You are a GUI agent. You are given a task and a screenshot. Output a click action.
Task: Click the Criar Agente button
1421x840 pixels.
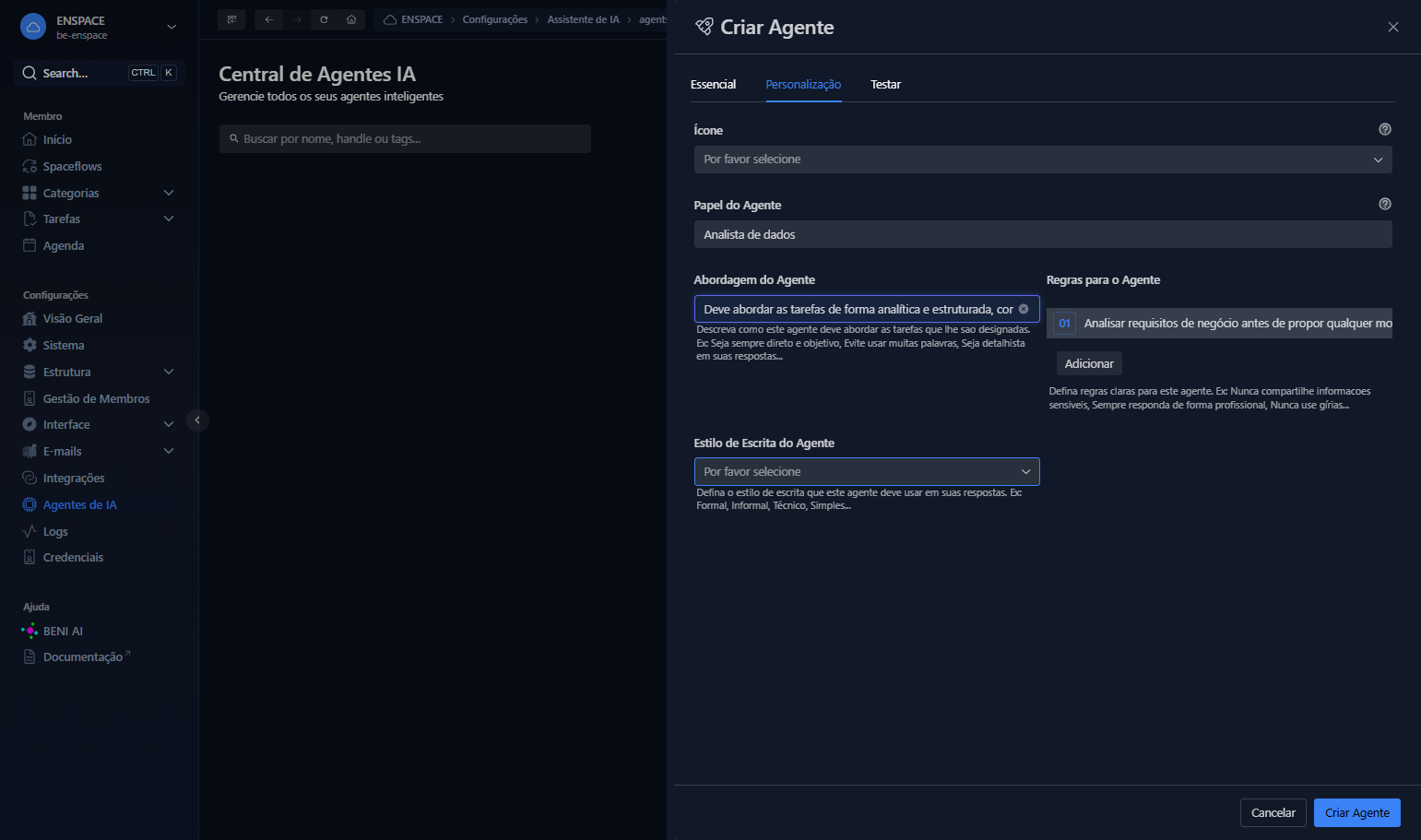coord(1357,812)
